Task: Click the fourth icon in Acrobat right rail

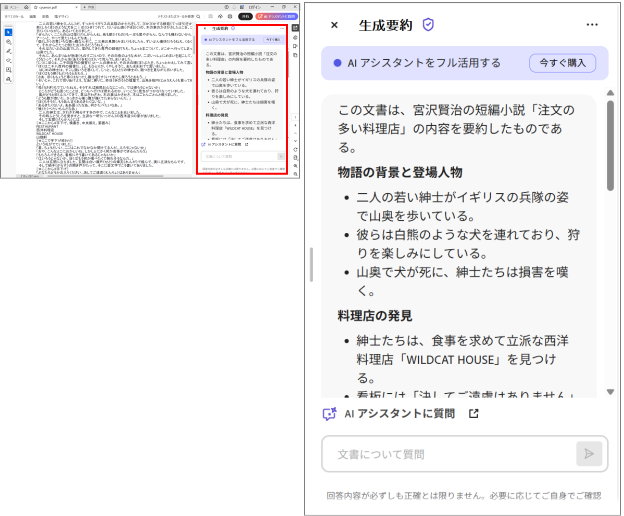Action: point(295,55)
